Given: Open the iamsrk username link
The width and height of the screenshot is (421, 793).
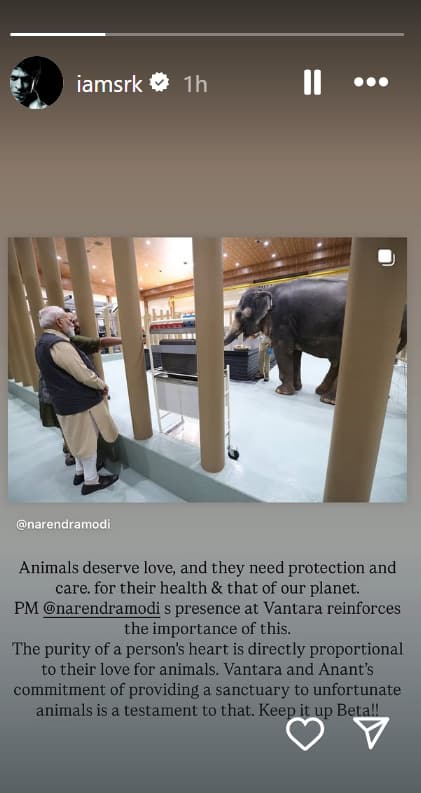Looking at the screenshot, I should pos(109,83).
